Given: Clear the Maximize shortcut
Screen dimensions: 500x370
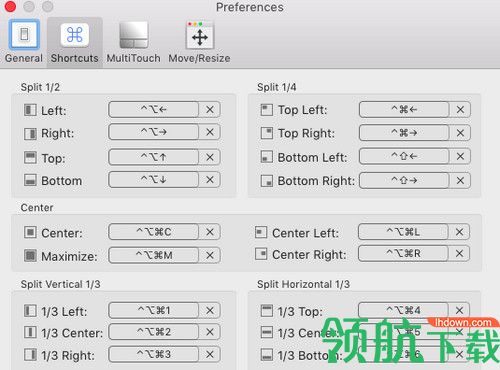Looking at the screenshot, I should [x=210, y=256].
